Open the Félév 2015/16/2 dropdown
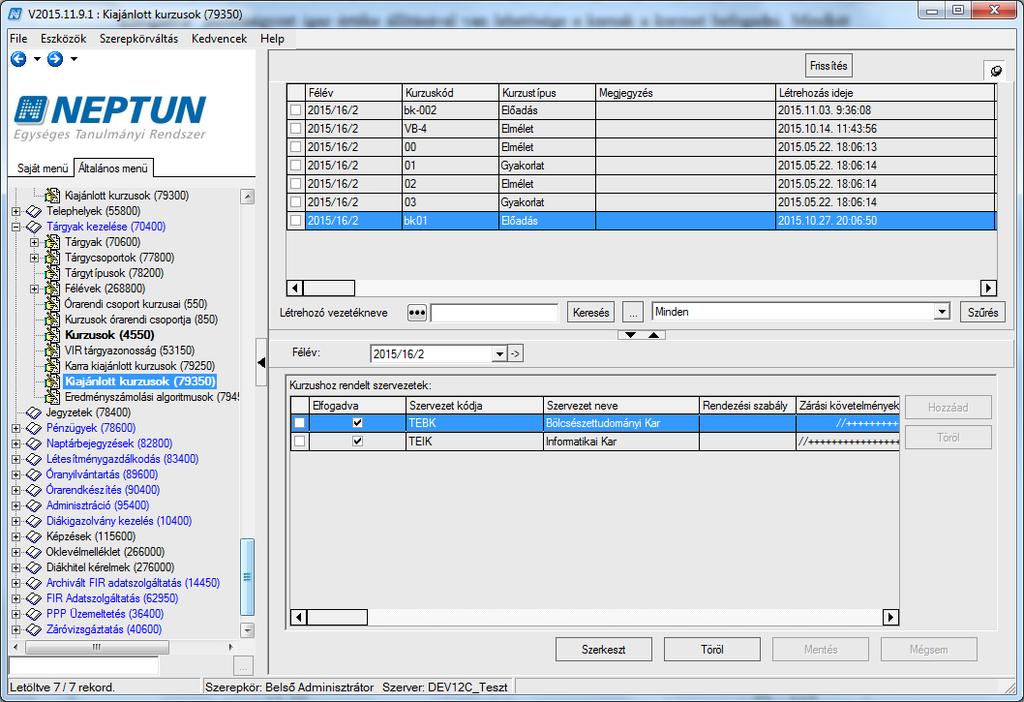 pos(499,354)
